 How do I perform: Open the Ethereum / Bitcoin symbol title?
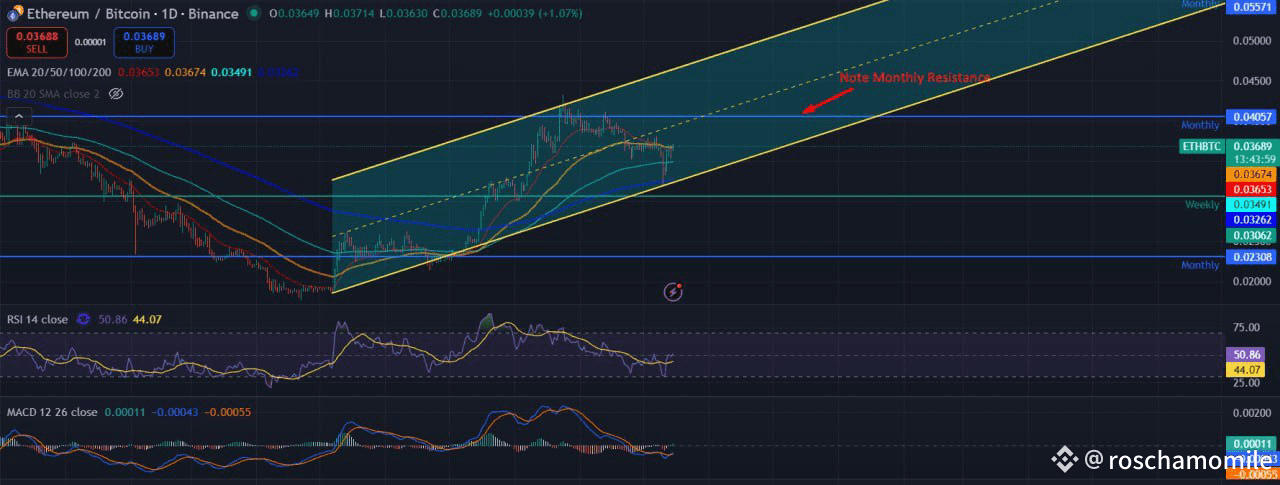point(132,14)
